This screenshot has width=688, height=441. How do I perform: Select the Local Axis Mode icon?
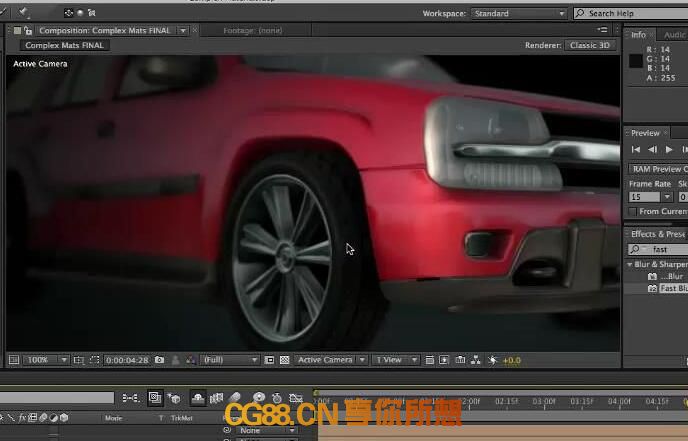point(68,13)
